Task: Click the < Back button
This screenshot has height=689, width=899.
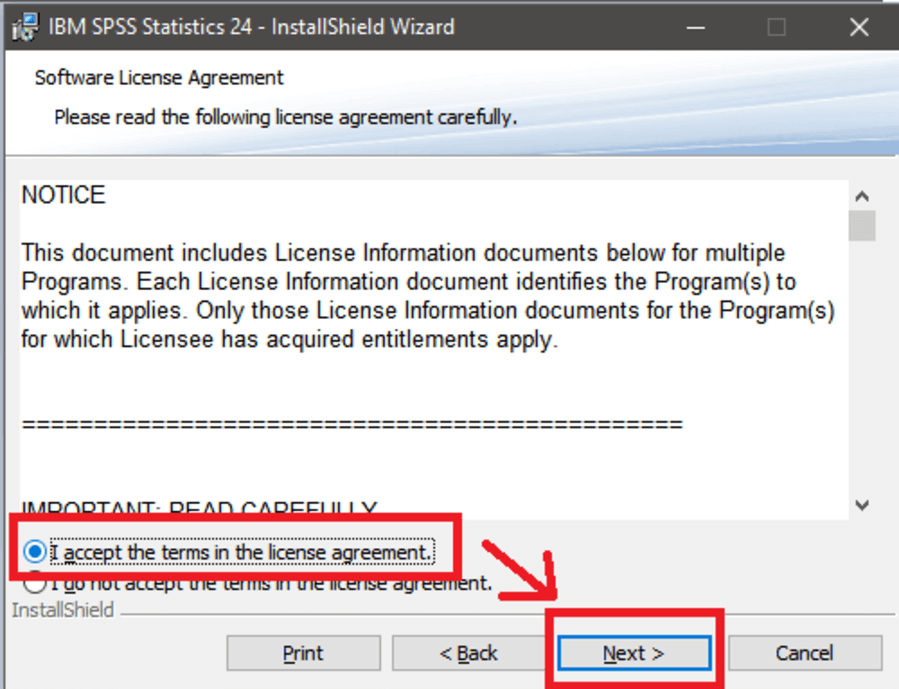Action: tap(468, 653)
